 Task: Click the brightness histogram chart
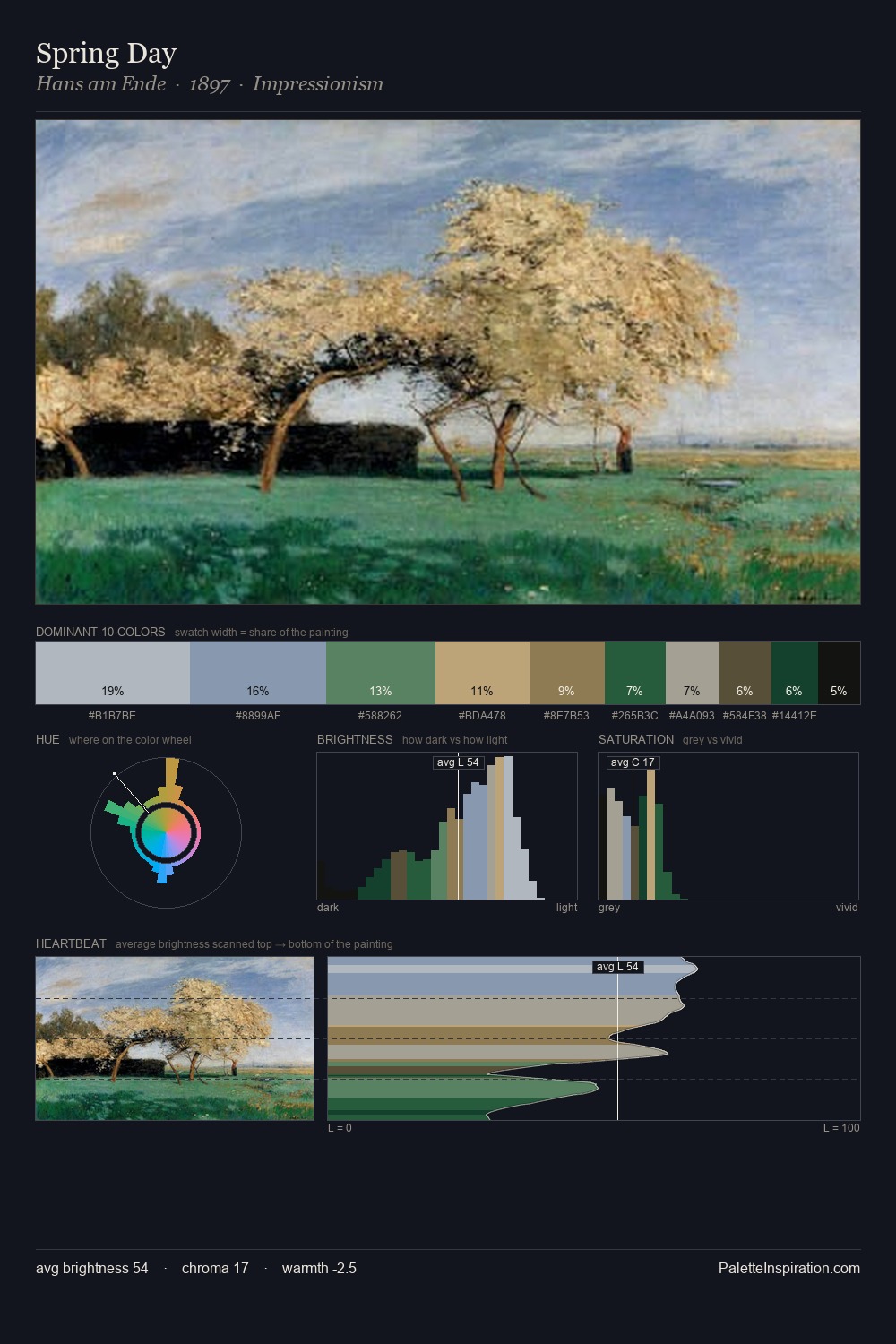tap(447, 826)
